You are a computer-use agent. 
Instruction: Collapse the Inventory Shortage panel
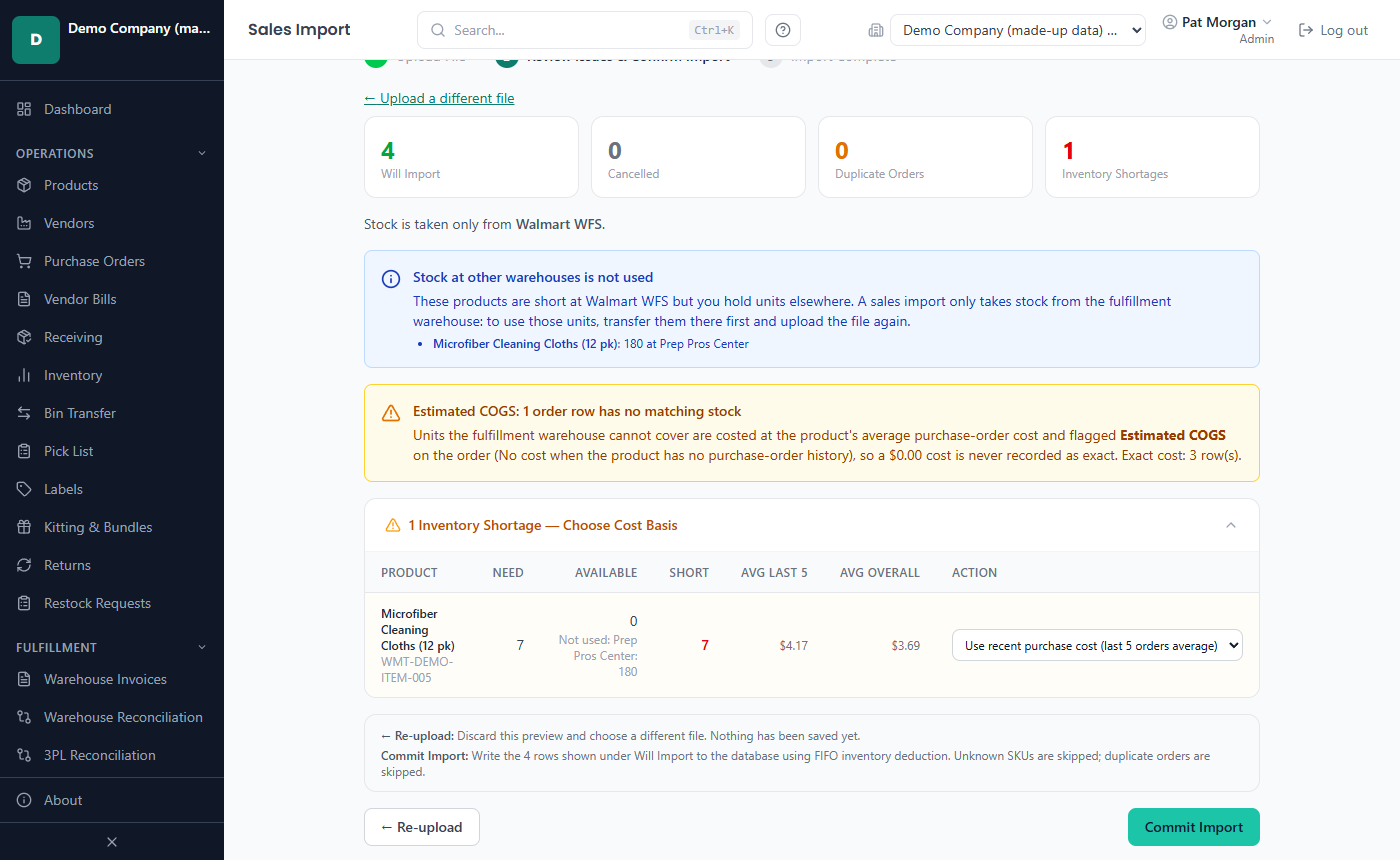[1231, 525]
